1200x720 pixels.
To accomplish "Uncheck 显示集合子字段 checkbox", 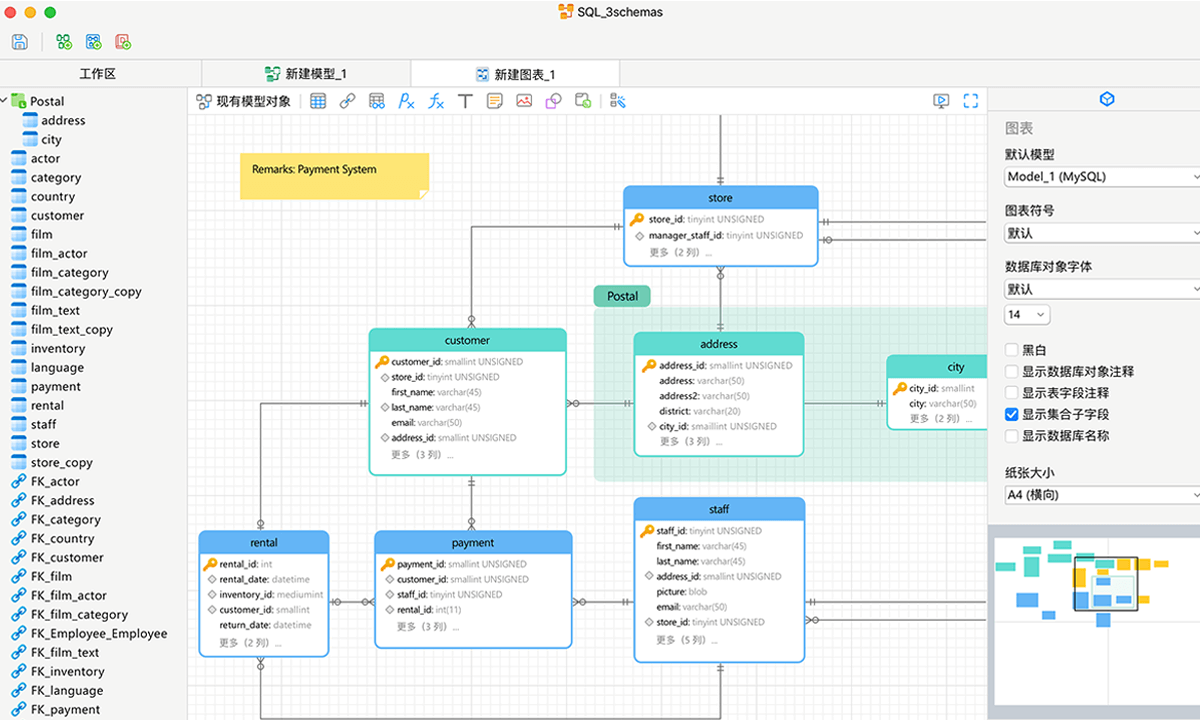I will click(1012, 414).
